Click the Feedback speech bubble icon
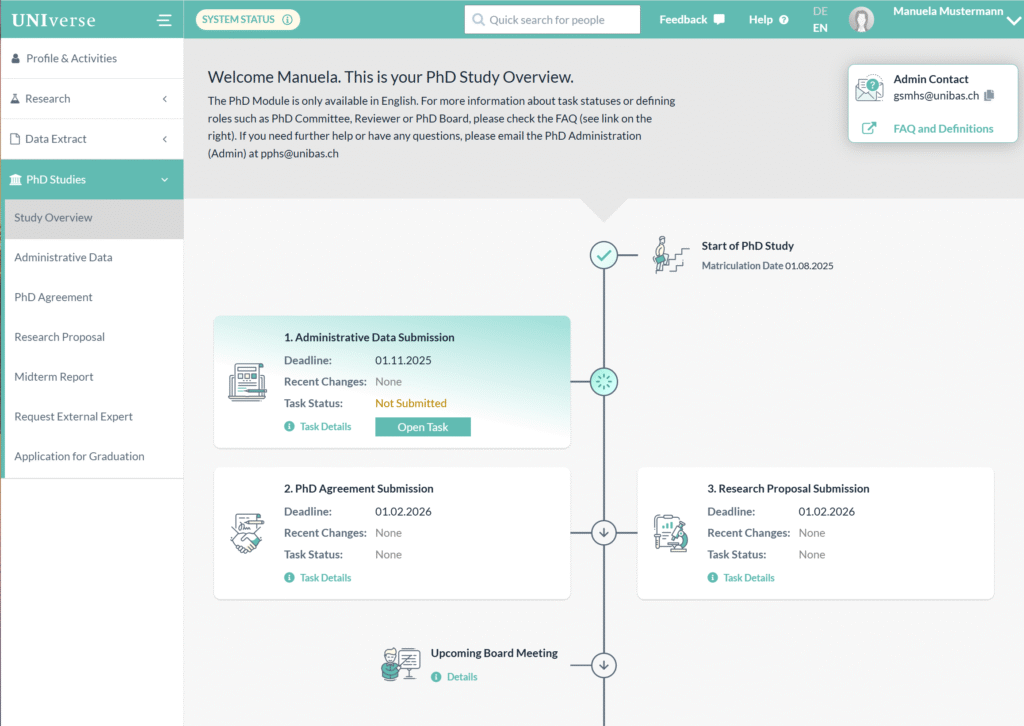 [x=719, y=20]
